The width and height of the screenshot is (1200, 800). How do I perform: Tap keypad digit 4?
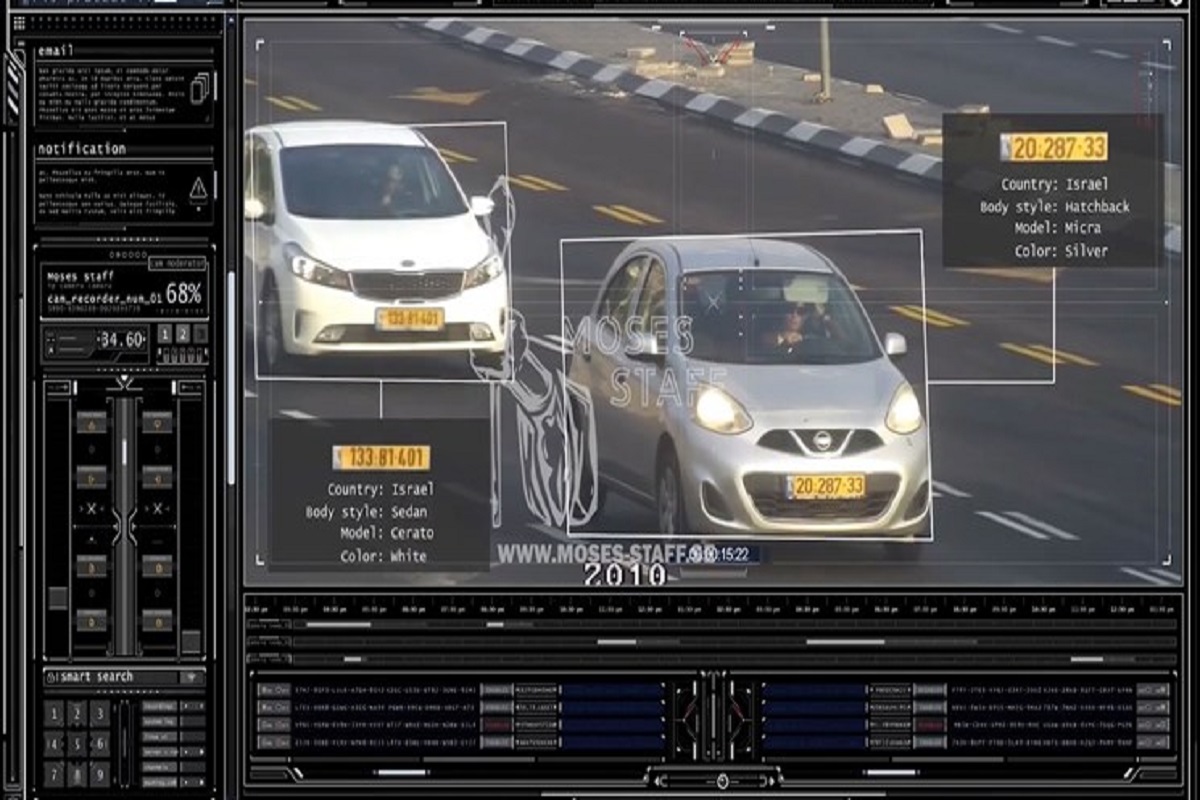(x=53, y=744)
